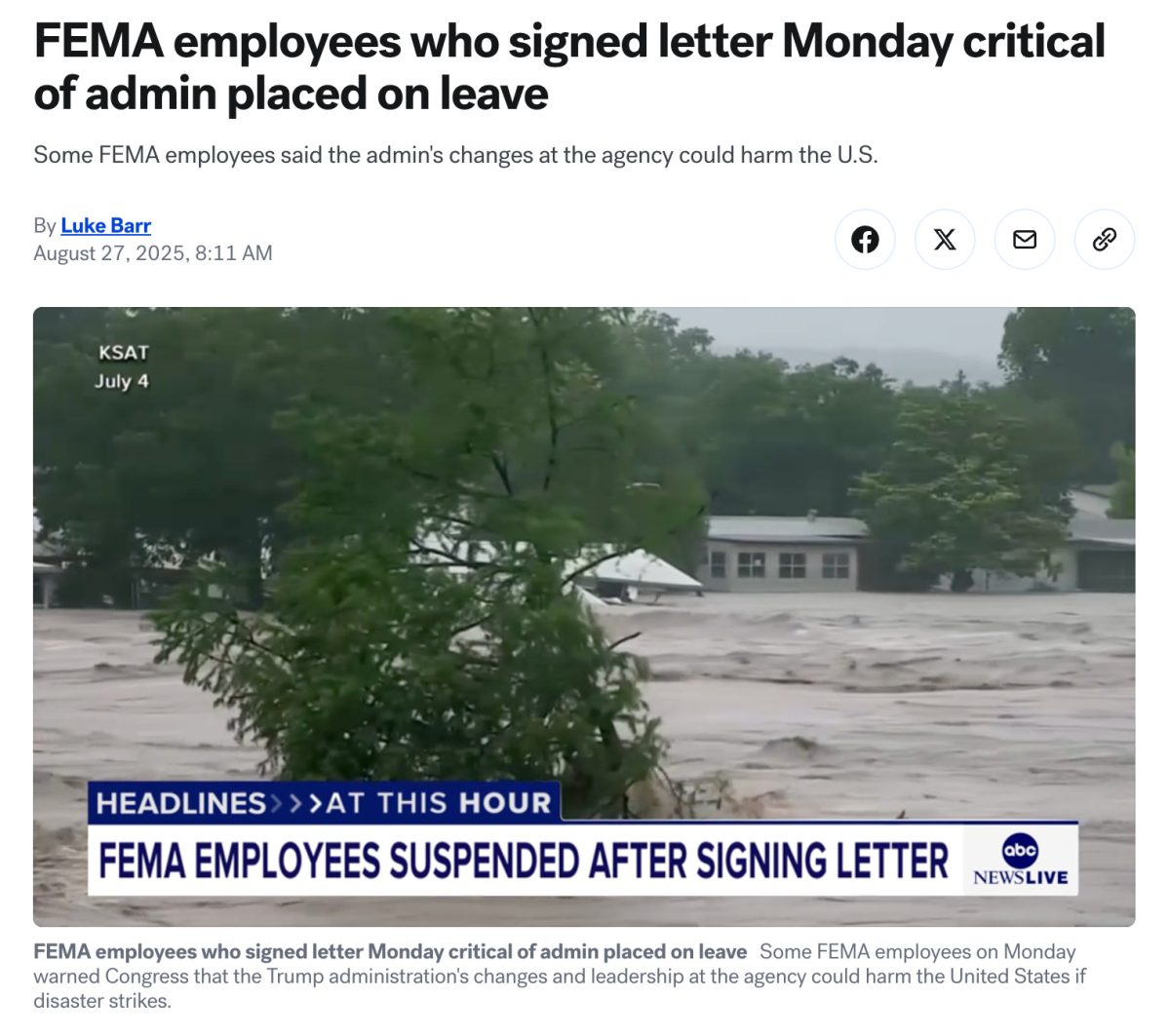This screenshot has width=1170, height=1036.
Task: Click the 'FEMA Employees Suspended' news chyron
Action: [x=525, y=861]
